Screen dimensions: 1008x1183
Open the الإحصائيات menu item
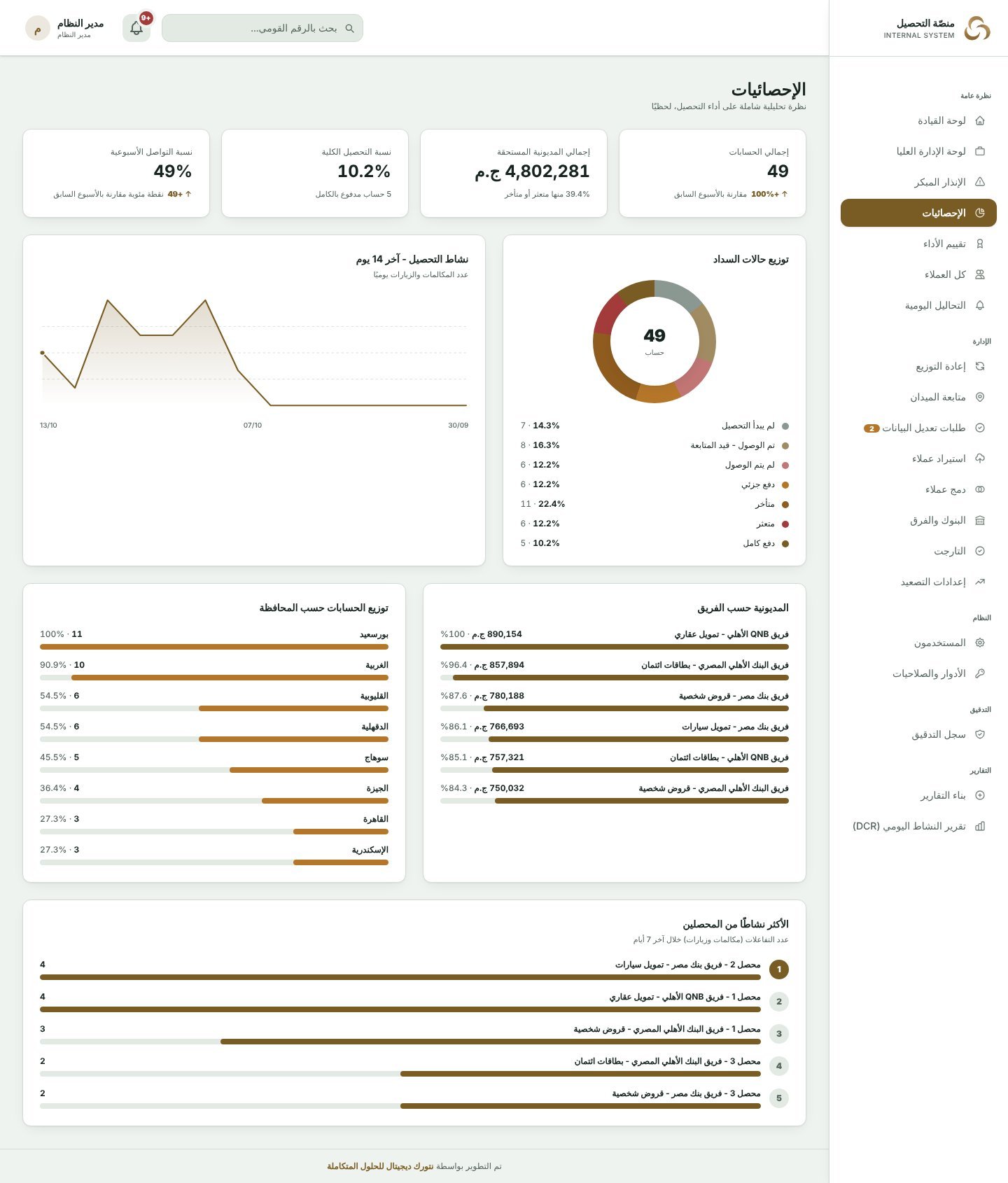pos(918,213)
